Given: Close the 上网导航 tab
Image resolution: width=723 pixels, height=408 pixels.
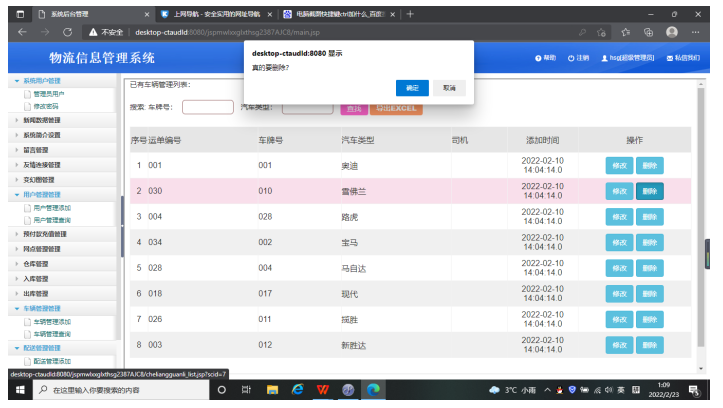Looking at the screenshot, I should click(270, 14).
